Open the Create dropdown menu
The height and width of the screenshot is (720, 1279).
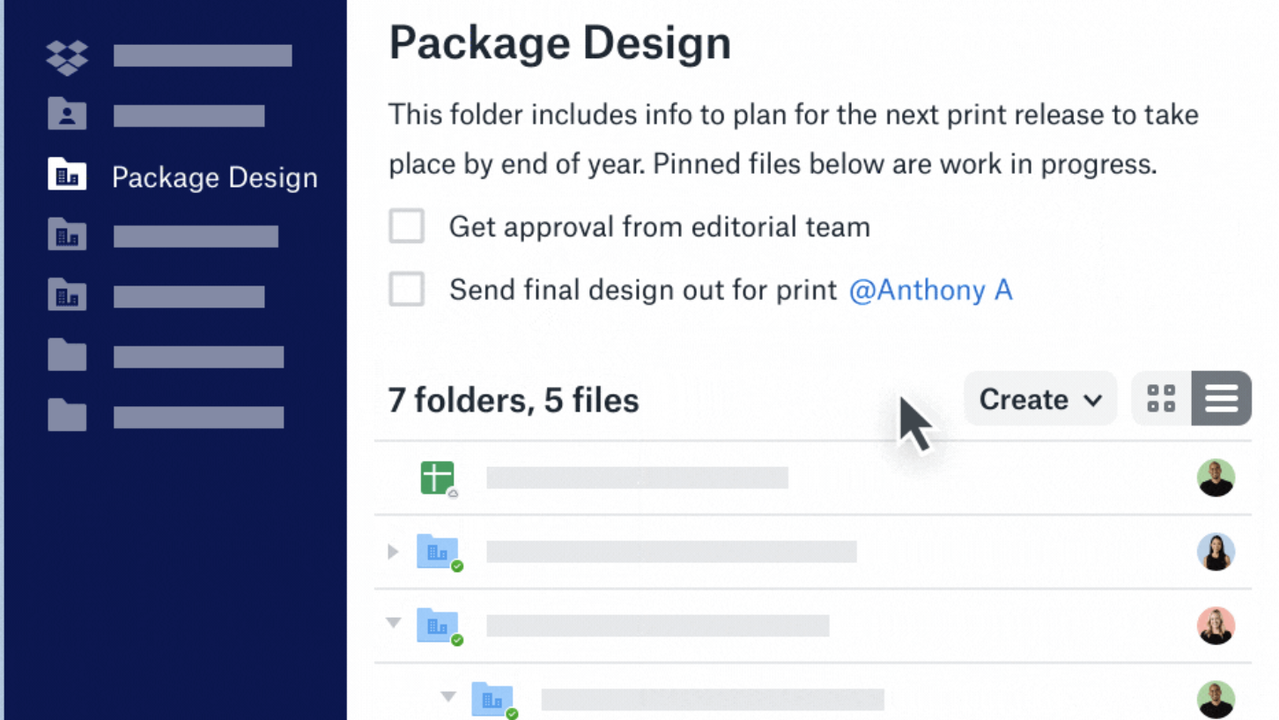click(x=1040, y=399)
